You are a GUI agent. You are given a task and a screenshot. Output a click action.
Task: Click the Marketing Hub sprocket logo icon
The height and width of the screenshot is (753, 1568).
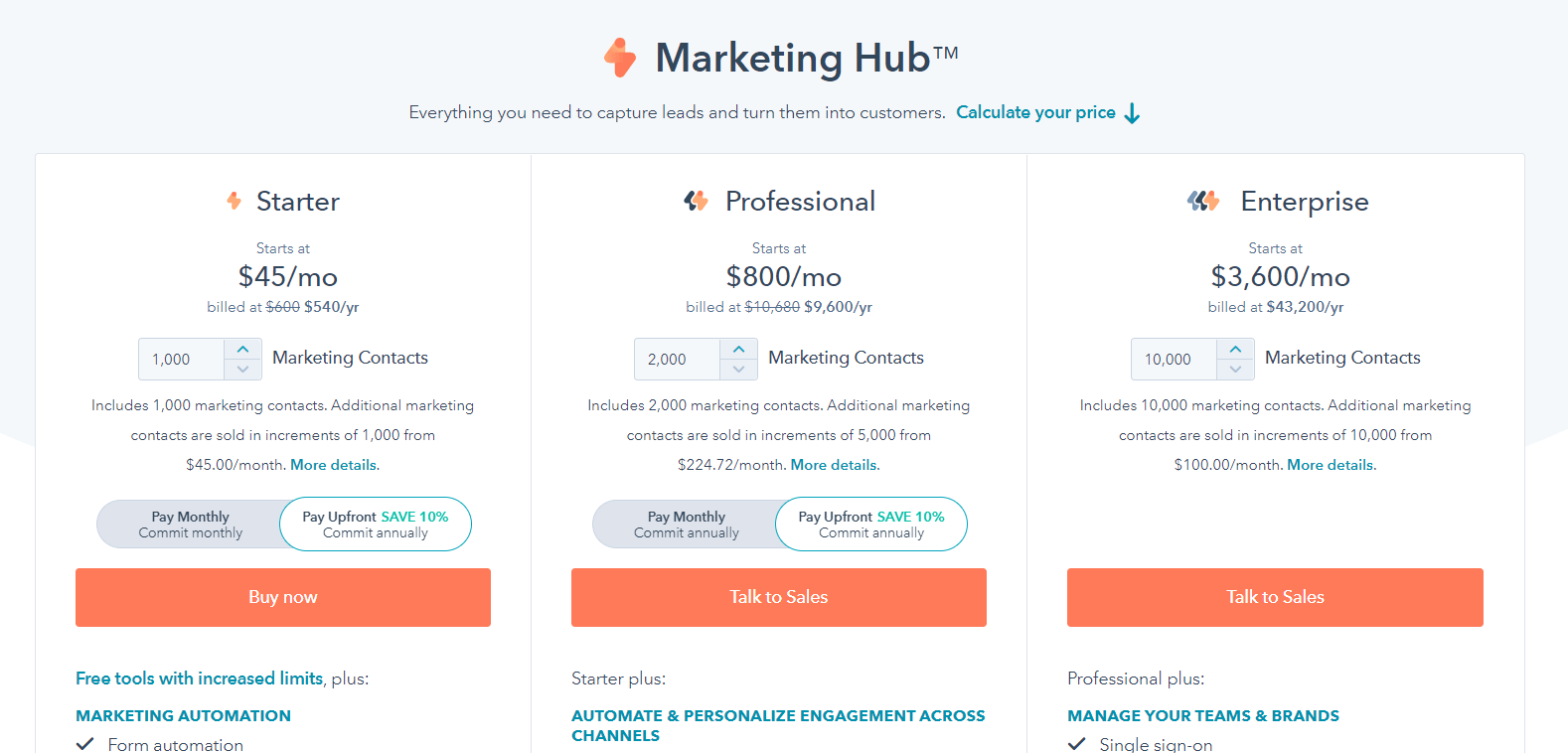pyautogui.click(x=620, y=58)
